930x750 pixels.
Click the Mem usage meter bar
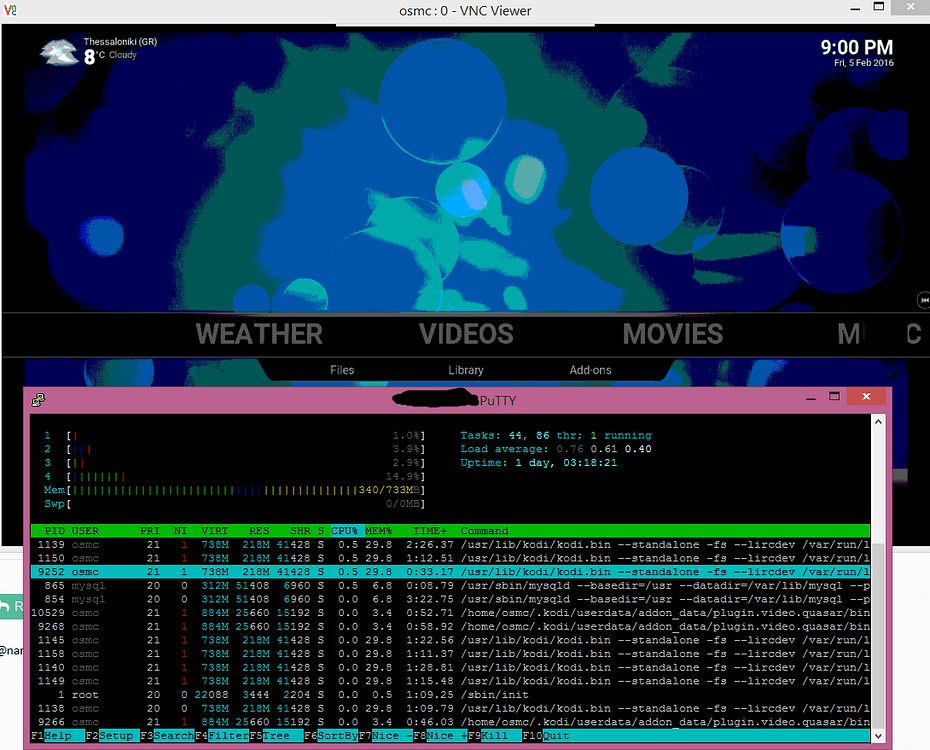coord(234,490)
